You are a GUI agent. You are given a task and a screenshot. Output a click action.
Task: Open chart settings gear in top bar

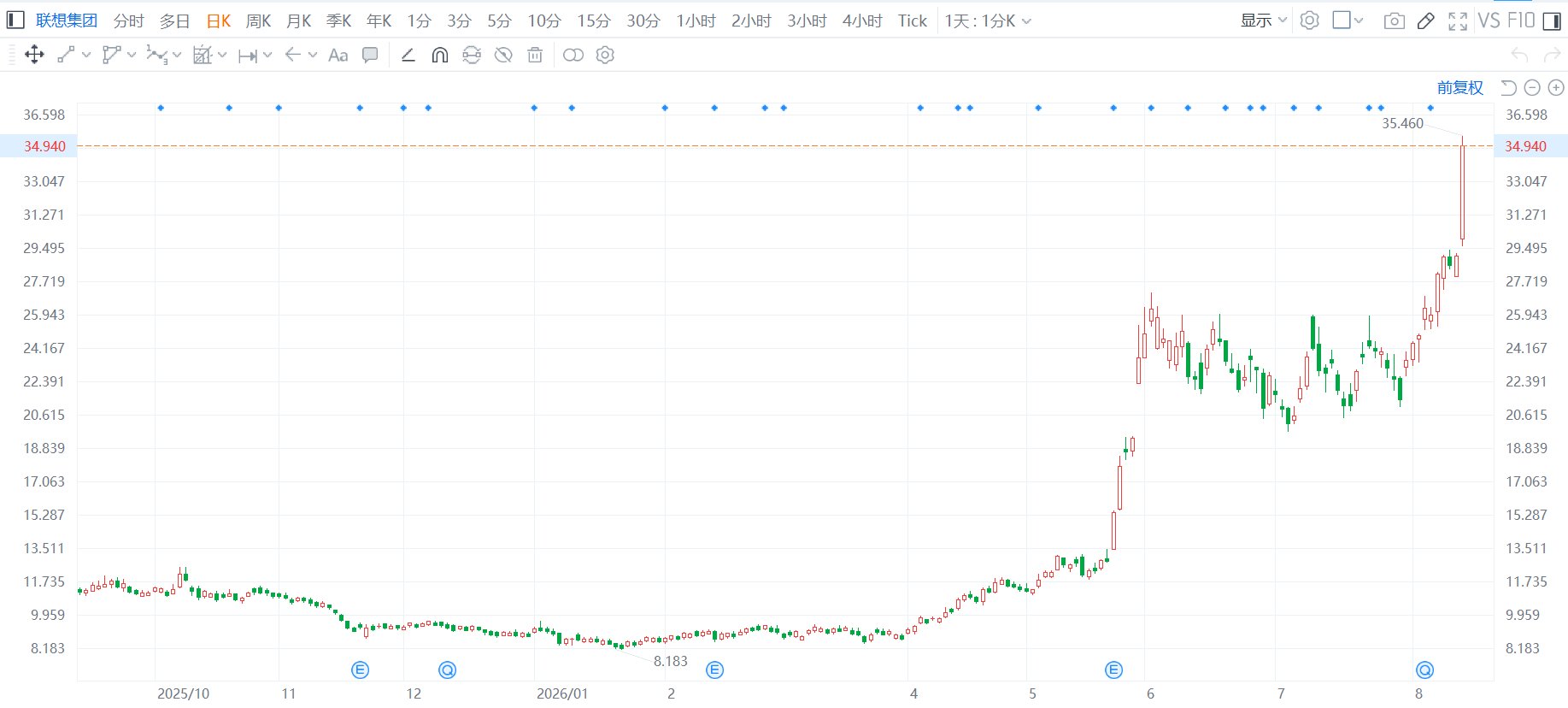point(1309,21)
